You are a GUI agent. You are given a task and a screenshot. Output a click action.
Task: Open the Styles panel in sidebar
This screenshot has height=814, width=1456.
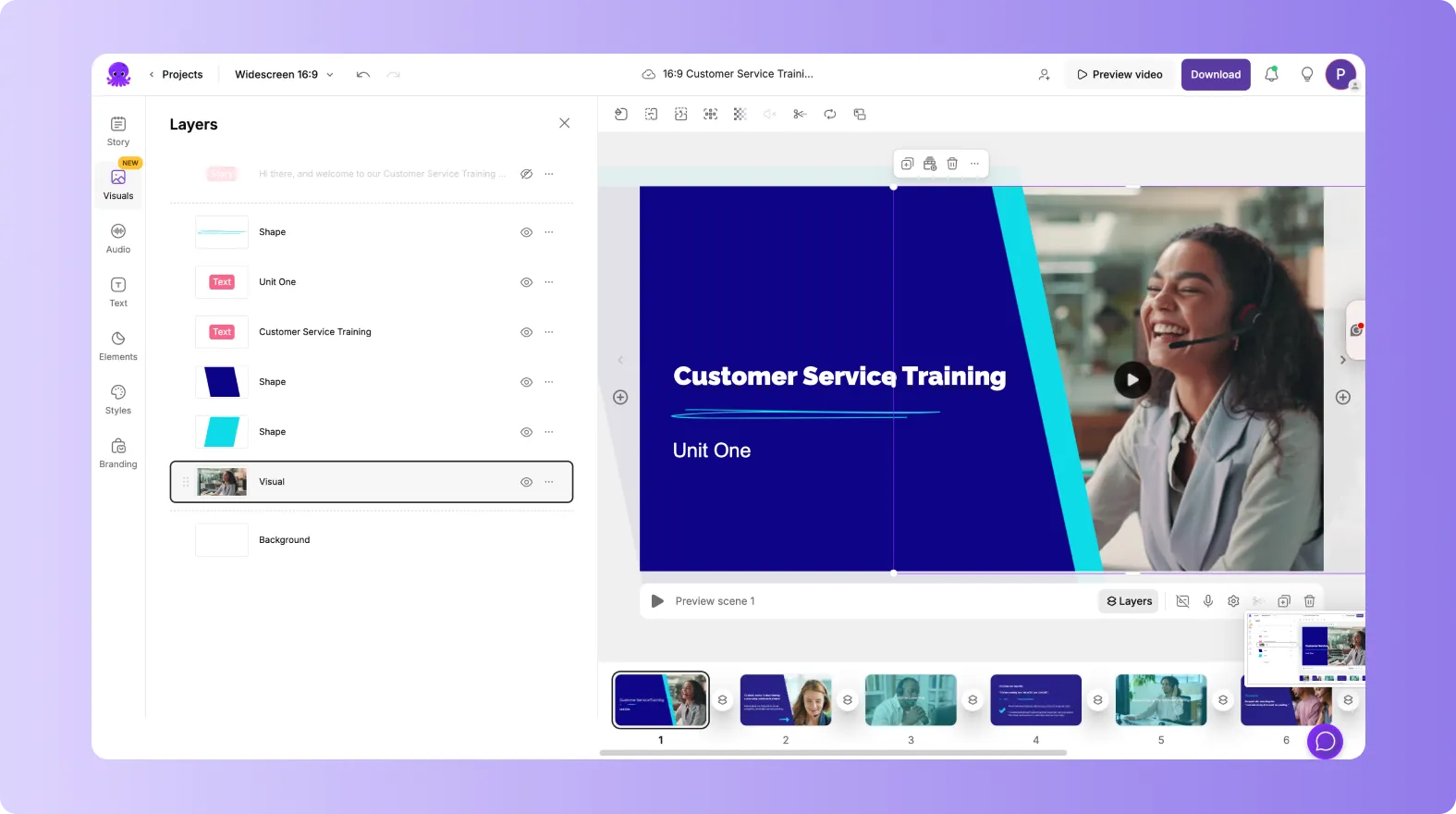coord(118,399)
